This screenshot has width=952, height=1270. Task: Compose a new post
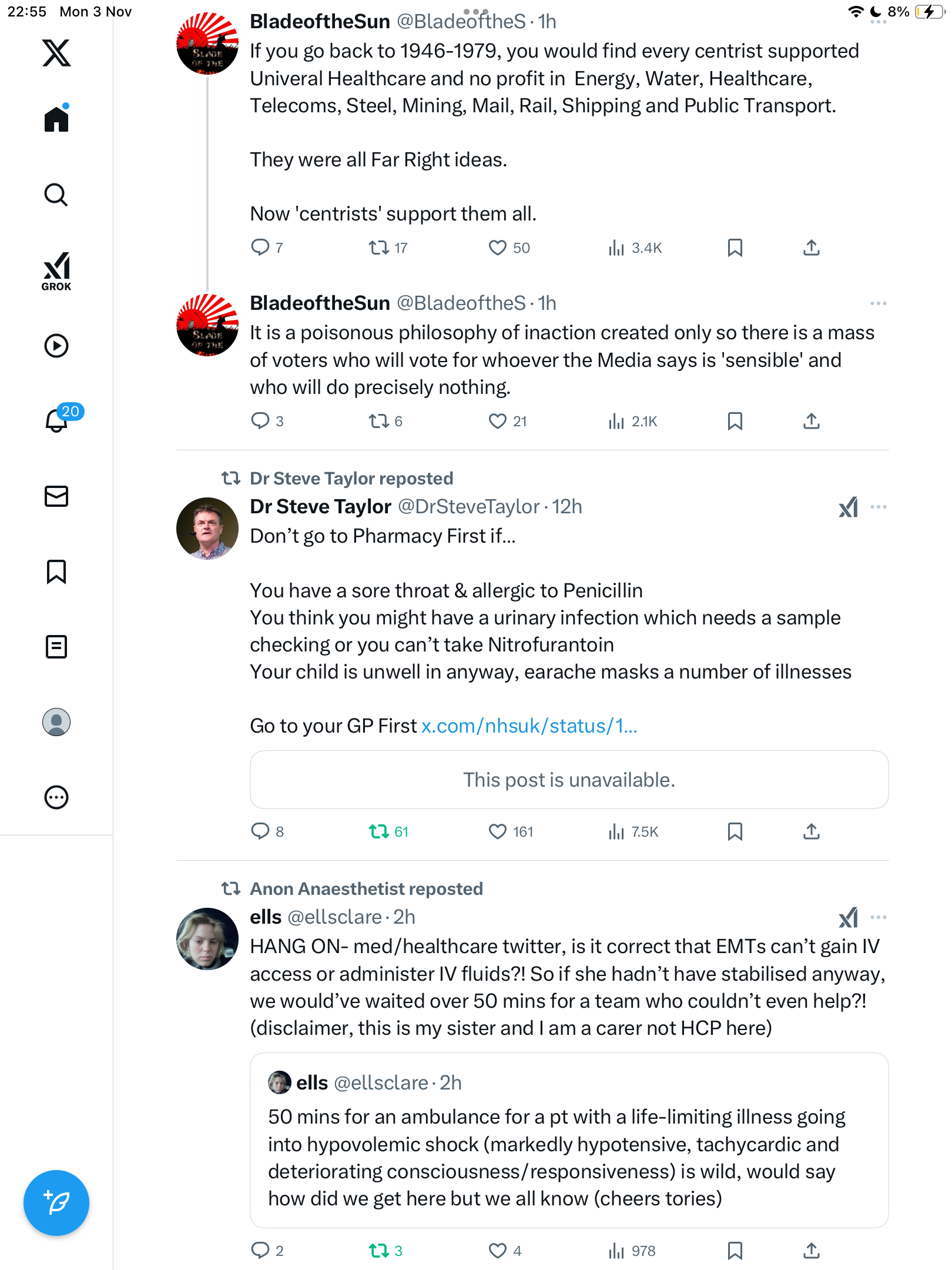pos(56,1202)
